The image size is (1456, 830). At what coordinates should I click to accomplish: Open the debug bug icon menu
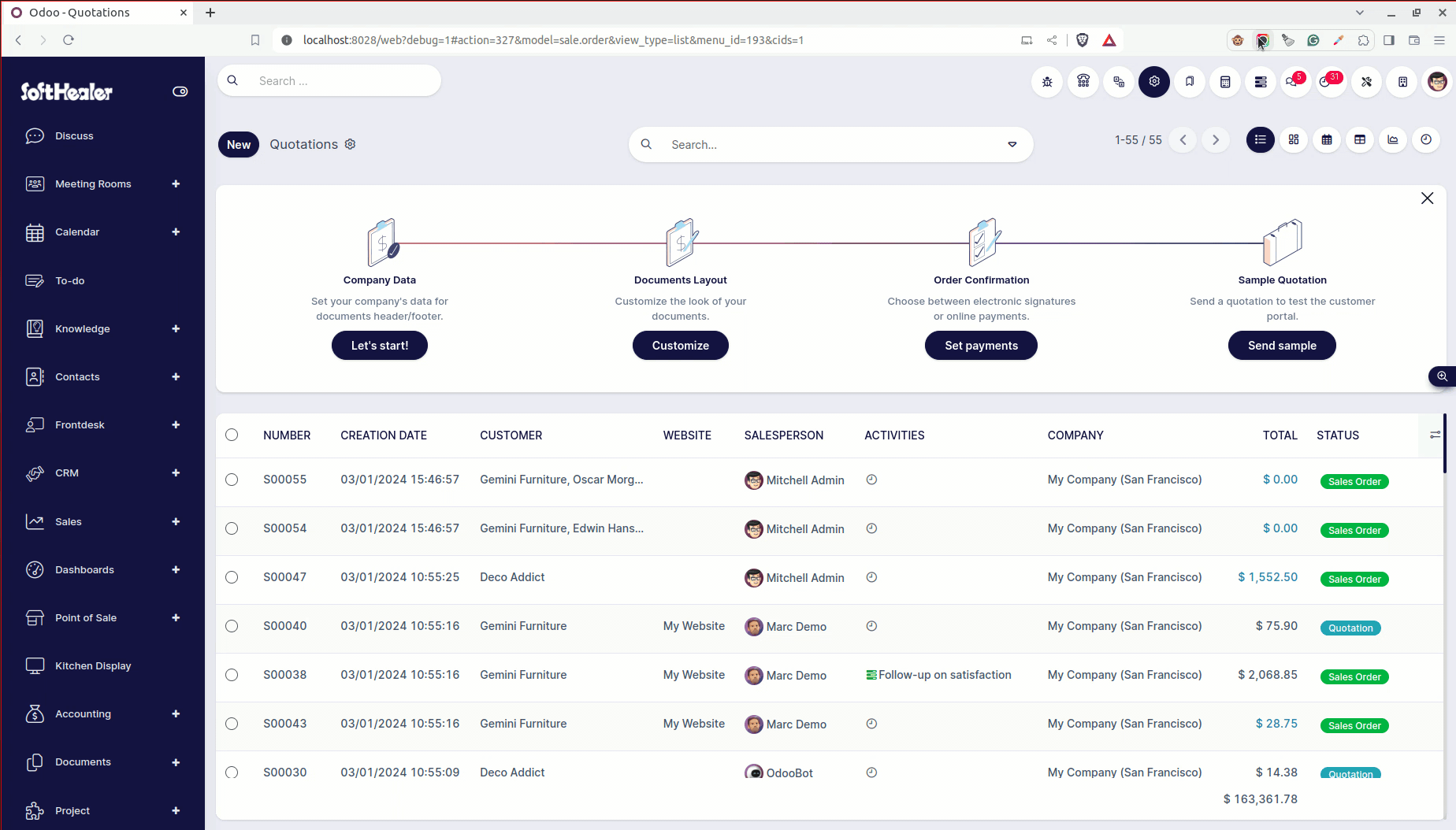(x=1047, y=82)
